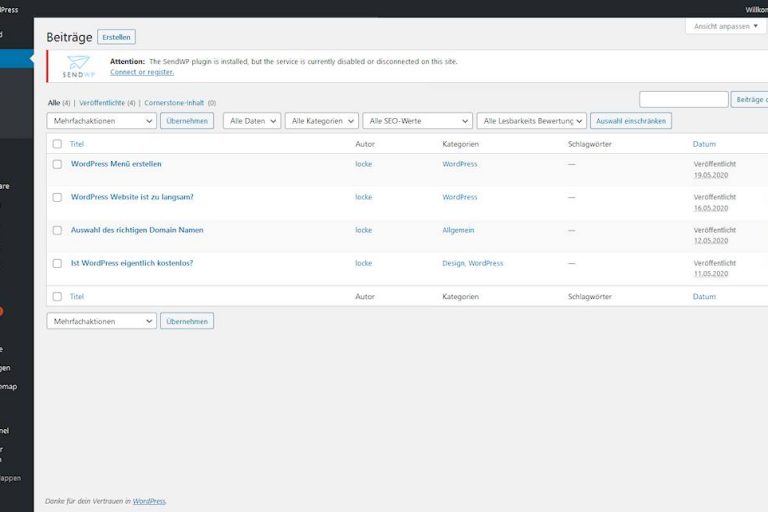Expand the 'Alle SEO-Werte' dropdown
This screenshot has width=768, height=512.
coord(416,121)
